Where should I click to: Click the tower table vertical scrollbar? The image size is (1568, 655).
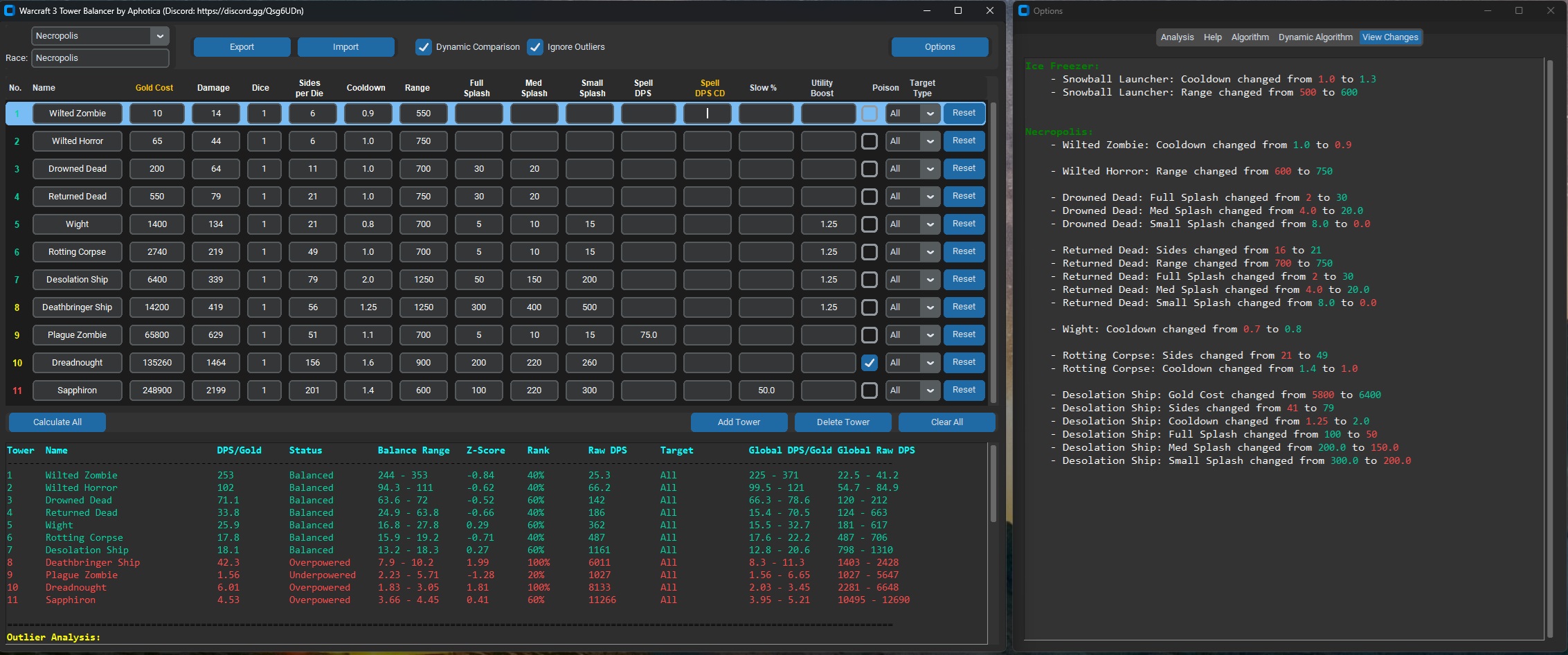click(993, 253)
